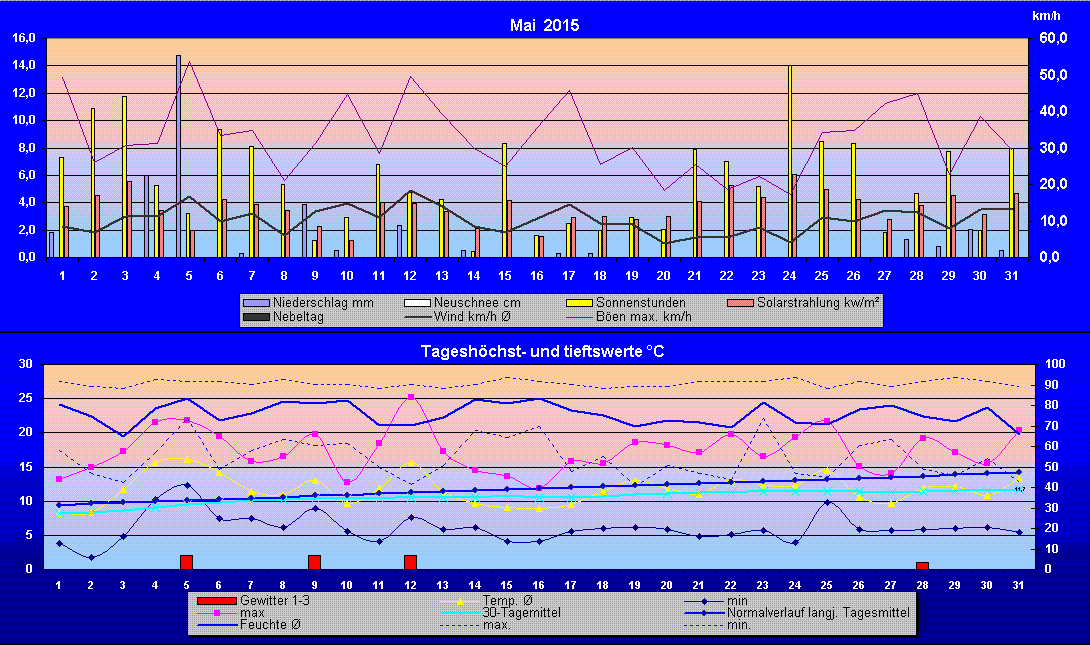Select the Normalverlauf langj. Tagesmittel legend entry
Viewport: 1090px width, 645px height.
797,611
